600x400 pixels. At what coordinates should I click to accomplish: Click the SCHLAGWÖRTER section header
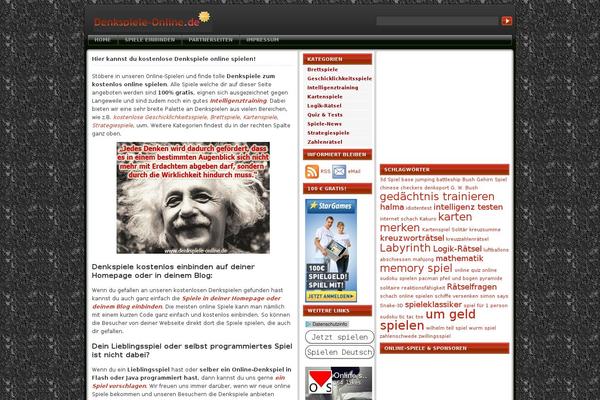[x=444, y=169]
